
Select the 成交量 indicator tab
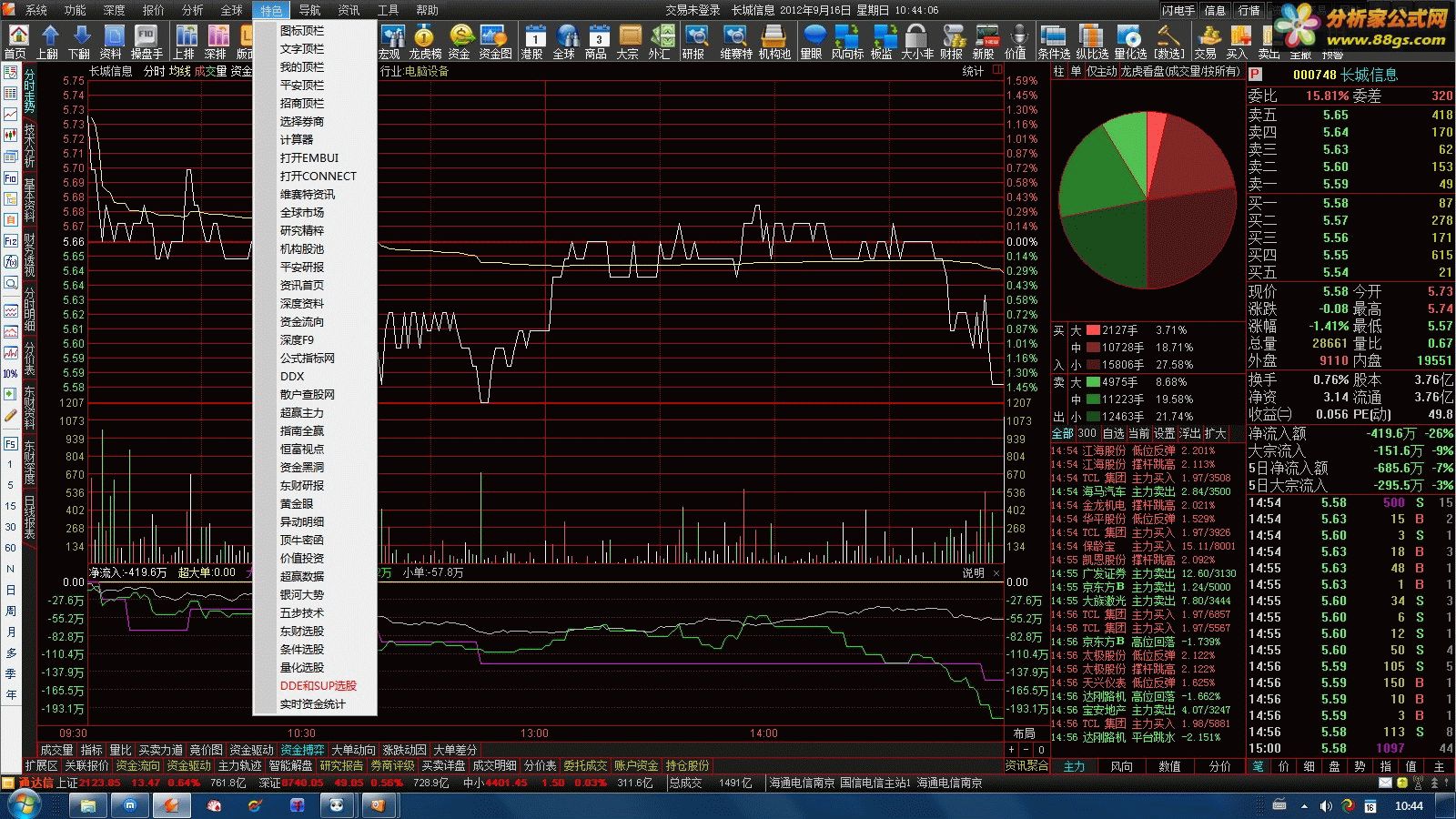56,750
